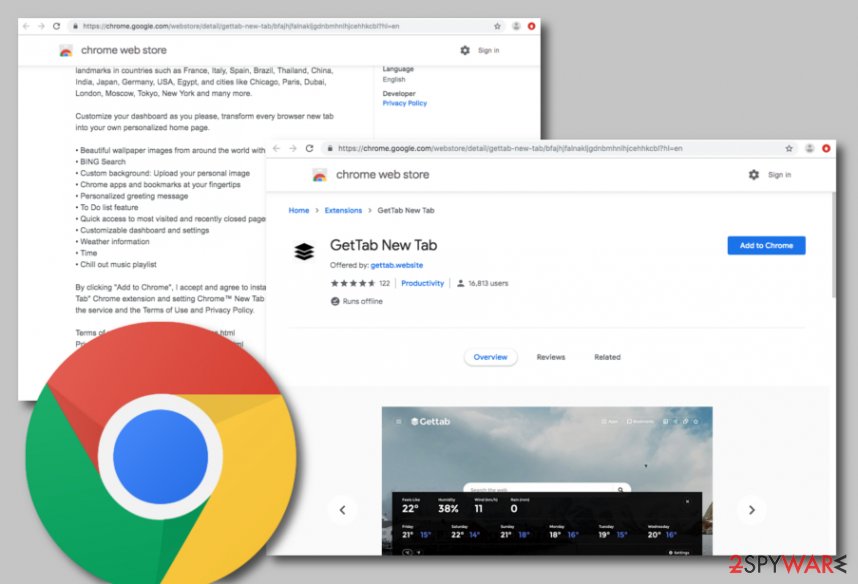
Task: Open the Extensions breadcrumb
Action: click(x=343, y=210)
